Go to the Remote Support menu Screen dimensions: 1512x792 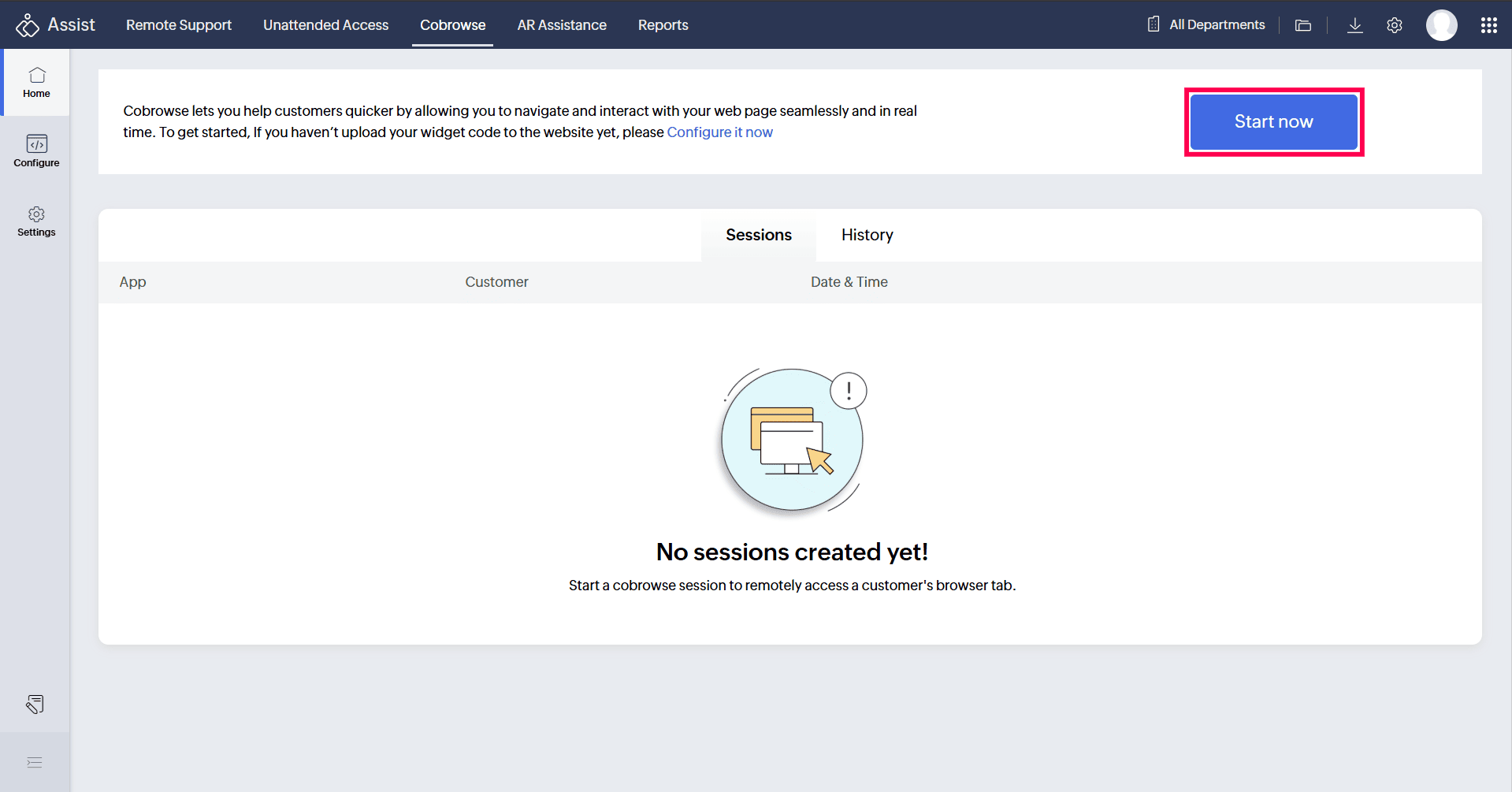(x=179, y=25)
